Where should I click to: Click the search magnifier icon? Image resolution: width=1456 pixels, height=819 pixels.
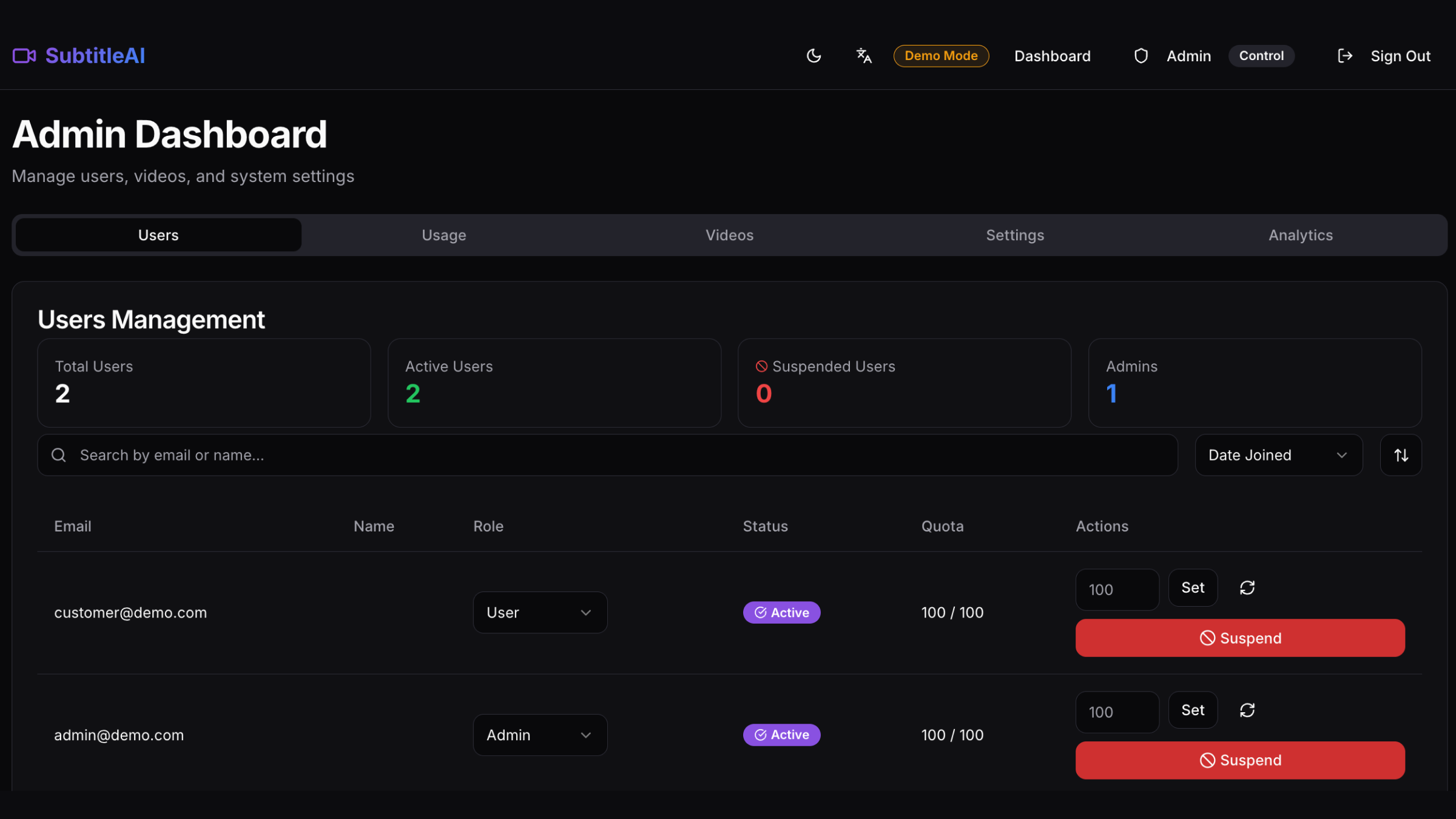[x=59, y=455]
